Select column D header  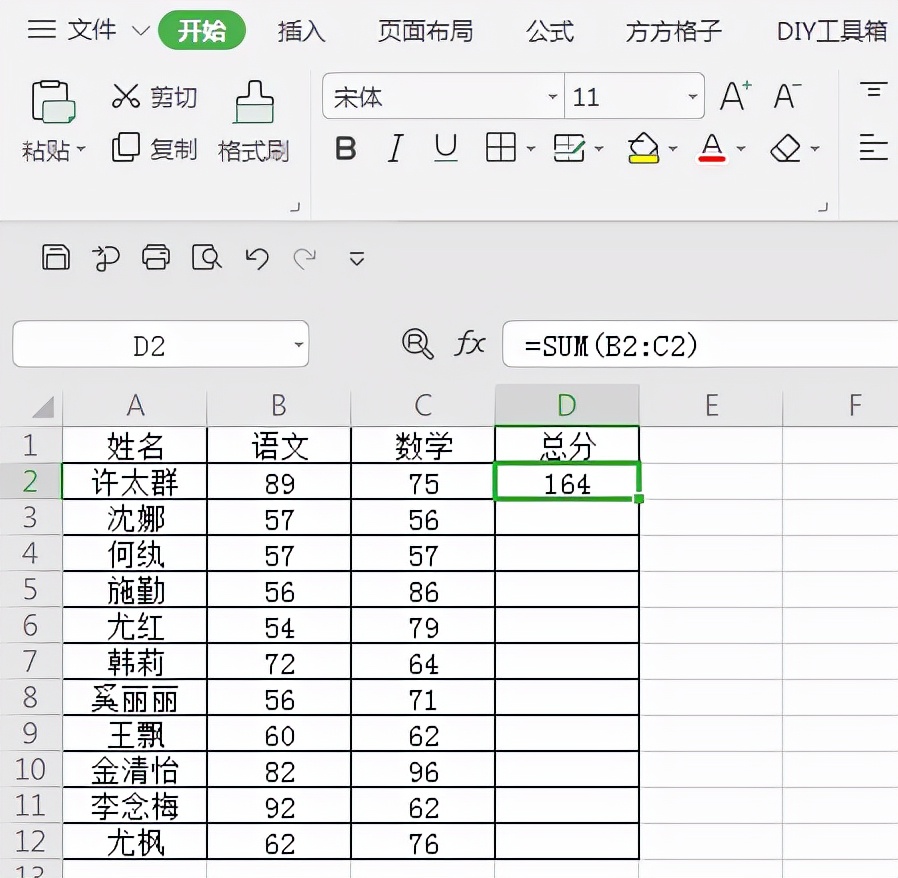pyautogui.click(x=567, y=405)
